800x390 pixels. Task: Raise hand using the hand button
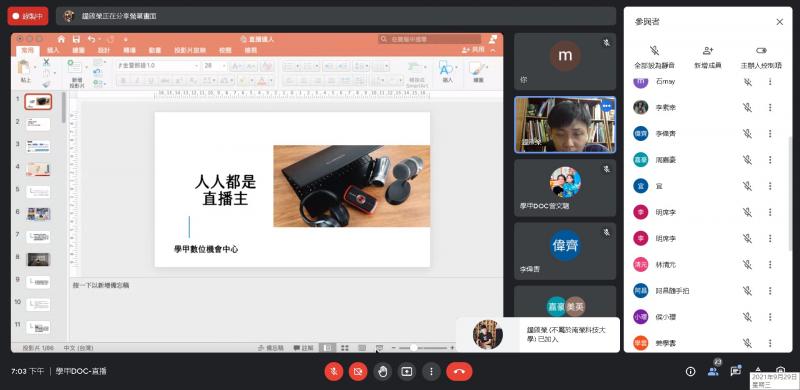pyautogui.click(x=383, y=372)
